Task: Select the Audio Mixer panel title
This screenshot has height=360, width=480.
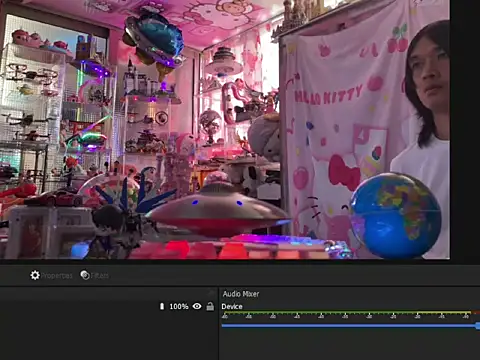Action: coord(241,294)
